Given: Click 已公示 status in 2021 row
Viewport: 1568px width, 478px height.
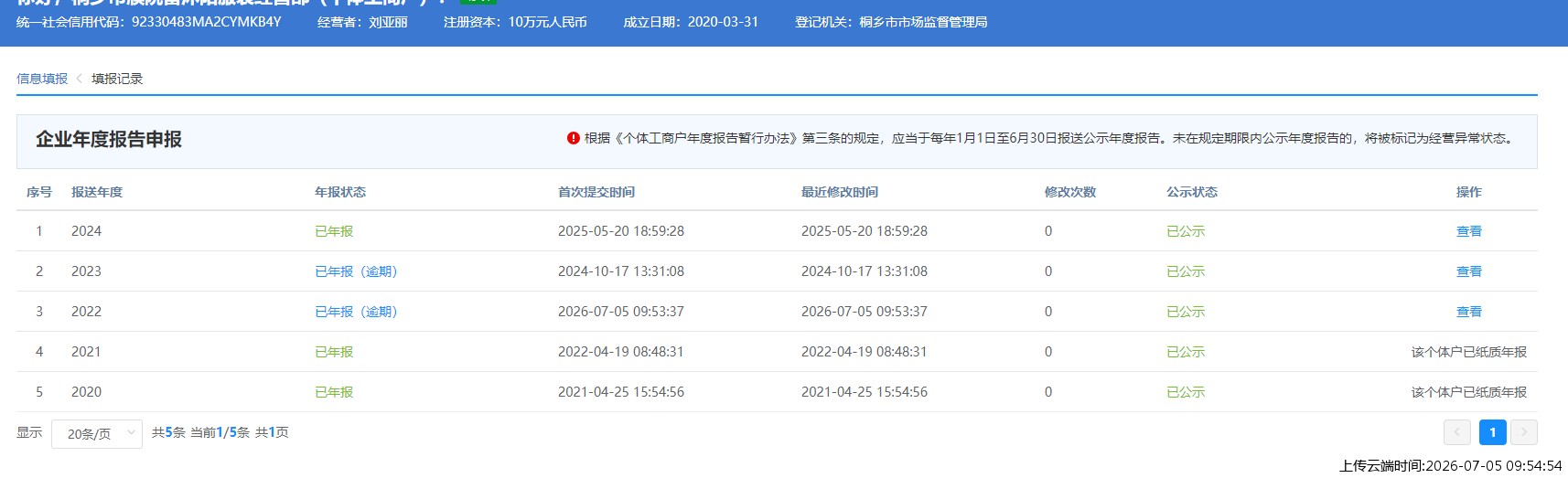Looking at the screenshot, I should 1186,352.
